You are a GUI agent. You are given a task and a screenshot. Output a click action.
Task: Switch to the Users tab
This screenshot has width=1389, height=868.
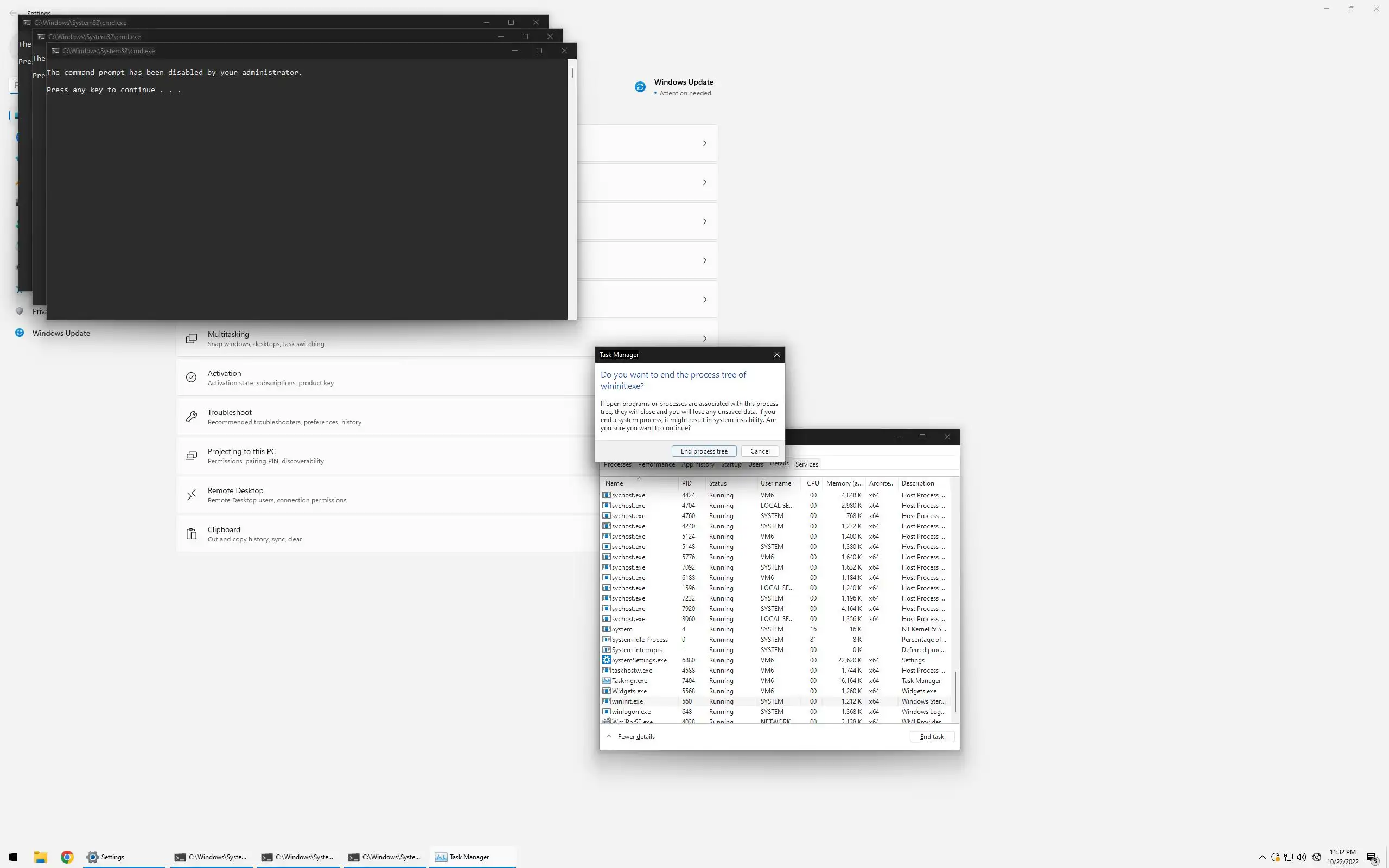click(755, 465)
